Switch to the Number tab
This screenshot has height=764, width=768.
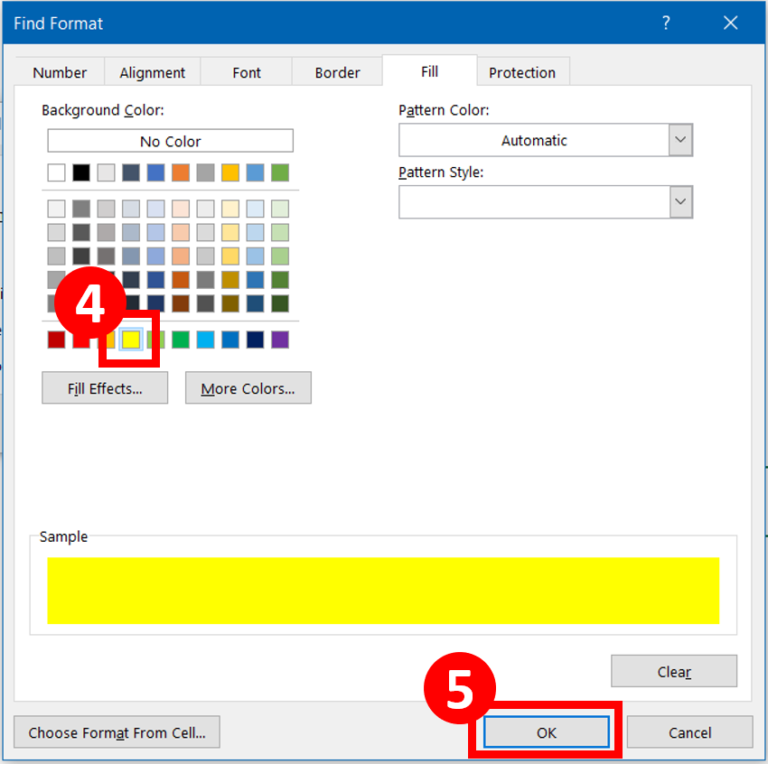pyautogui.click(x=59, y=72)
